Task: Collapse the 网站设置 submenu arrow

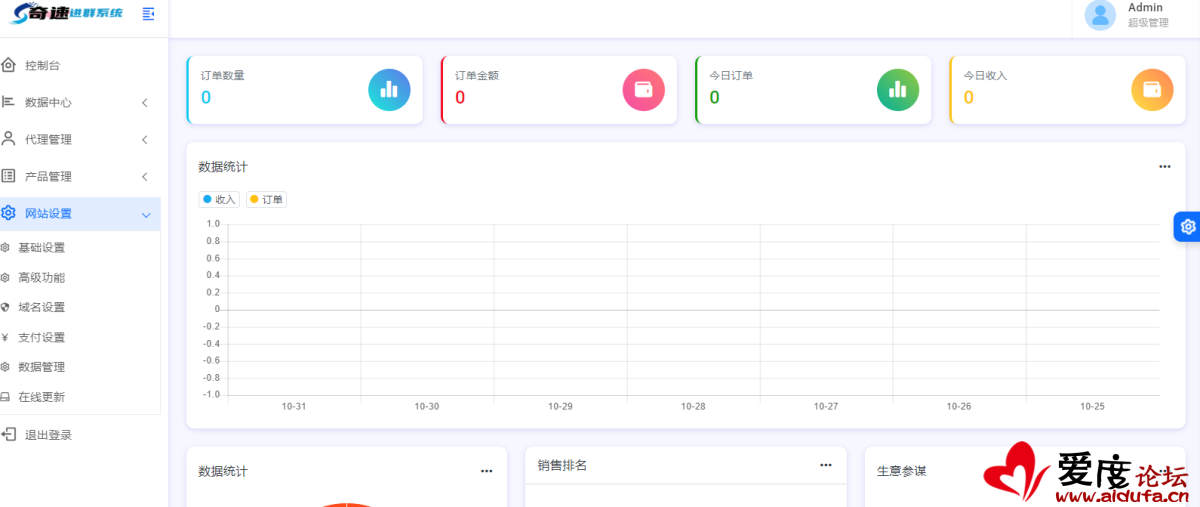Action: 145,214
